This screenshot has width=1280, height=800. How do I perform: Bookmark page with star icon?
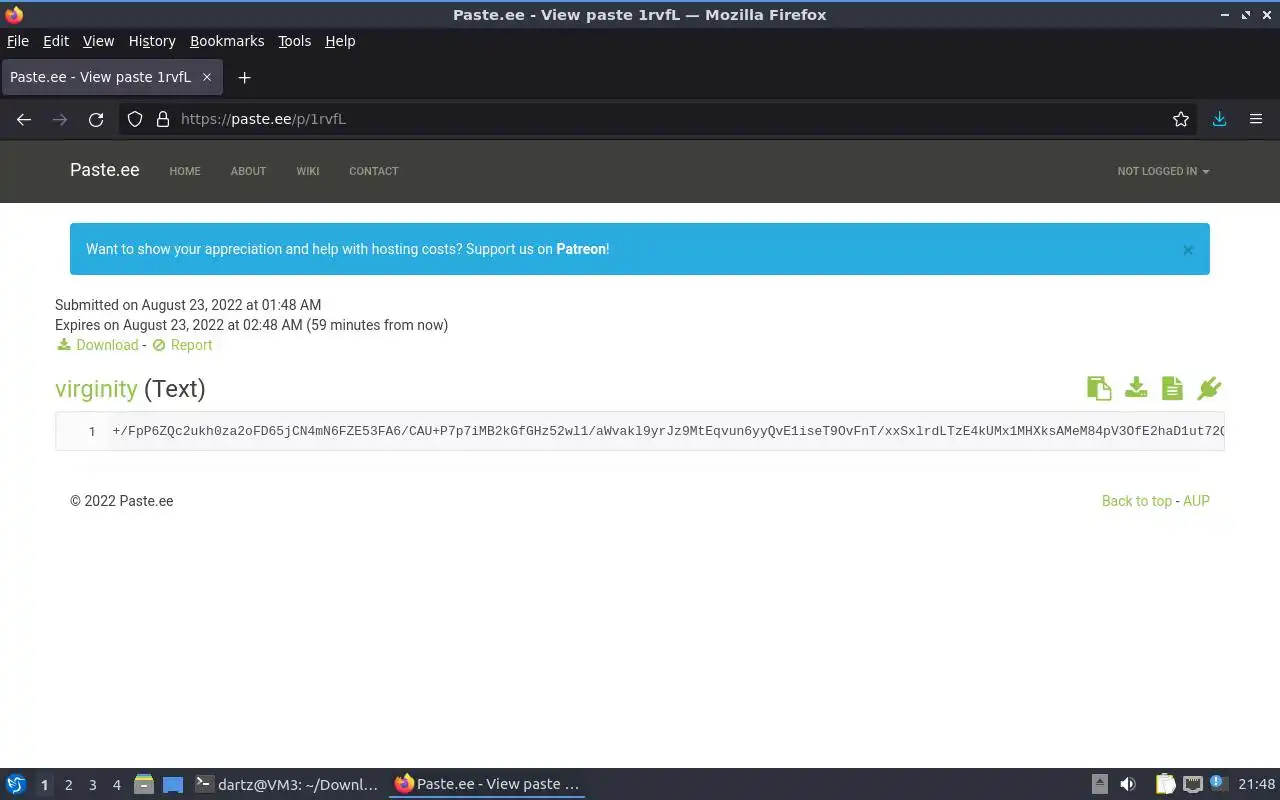1181,119
